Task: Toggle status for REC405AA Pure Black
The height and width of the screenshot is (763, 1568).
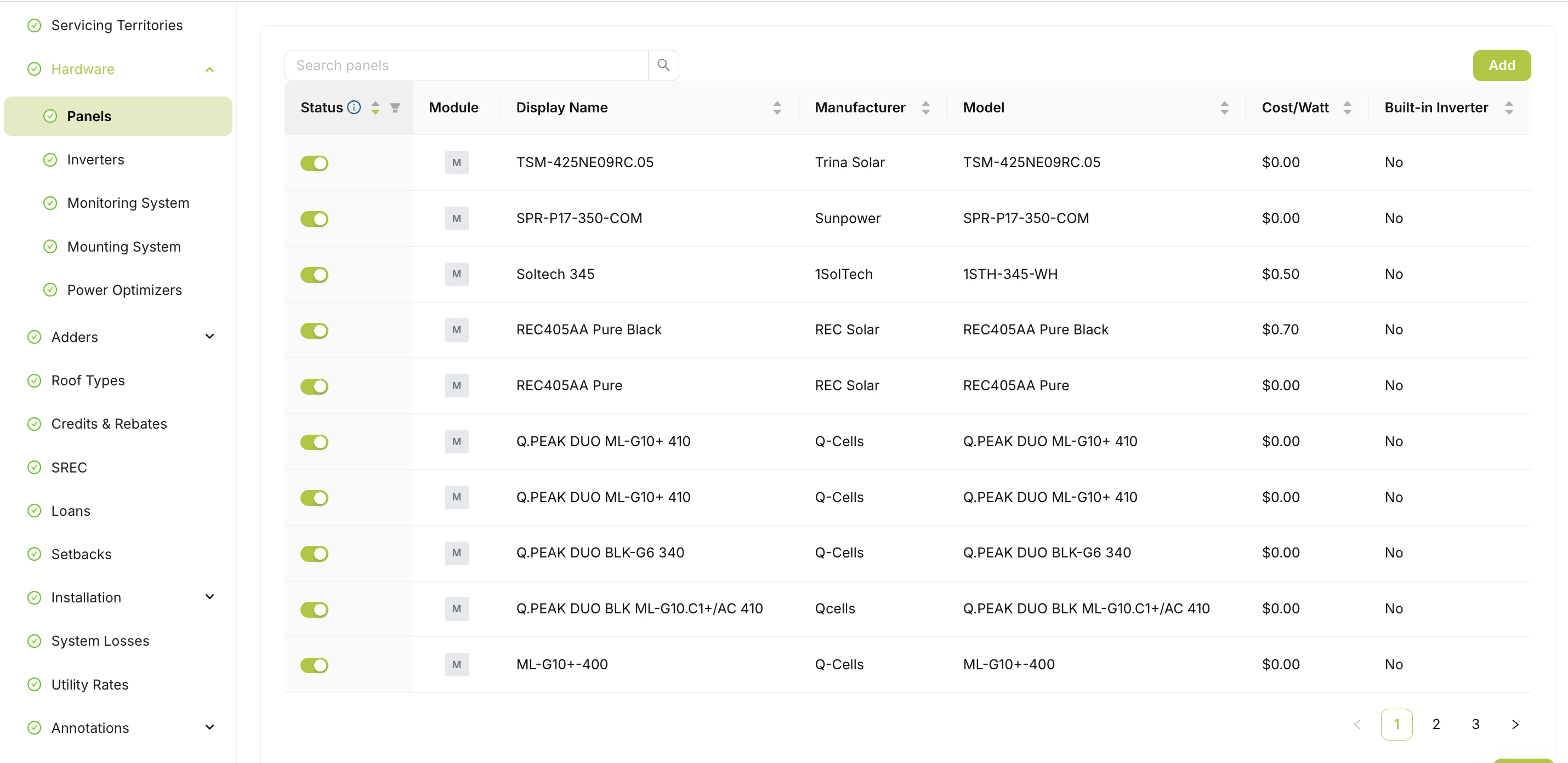Action: click(x=314, y=331)
